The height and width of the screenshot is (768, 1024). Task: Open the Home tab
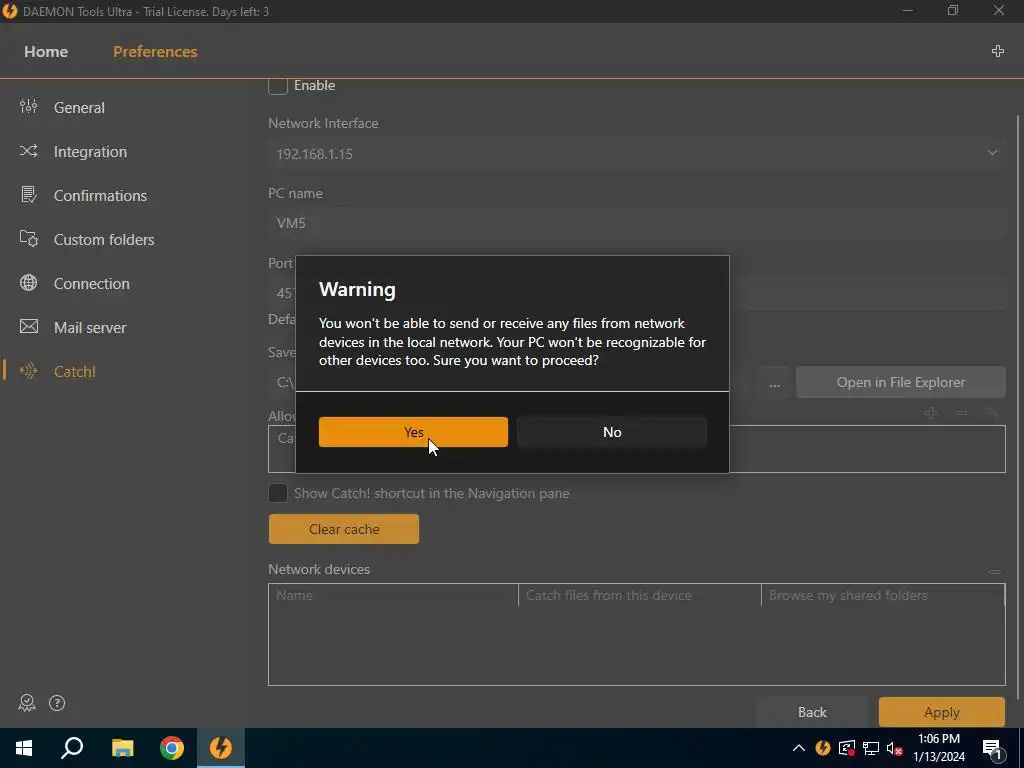tap(46, 52)
